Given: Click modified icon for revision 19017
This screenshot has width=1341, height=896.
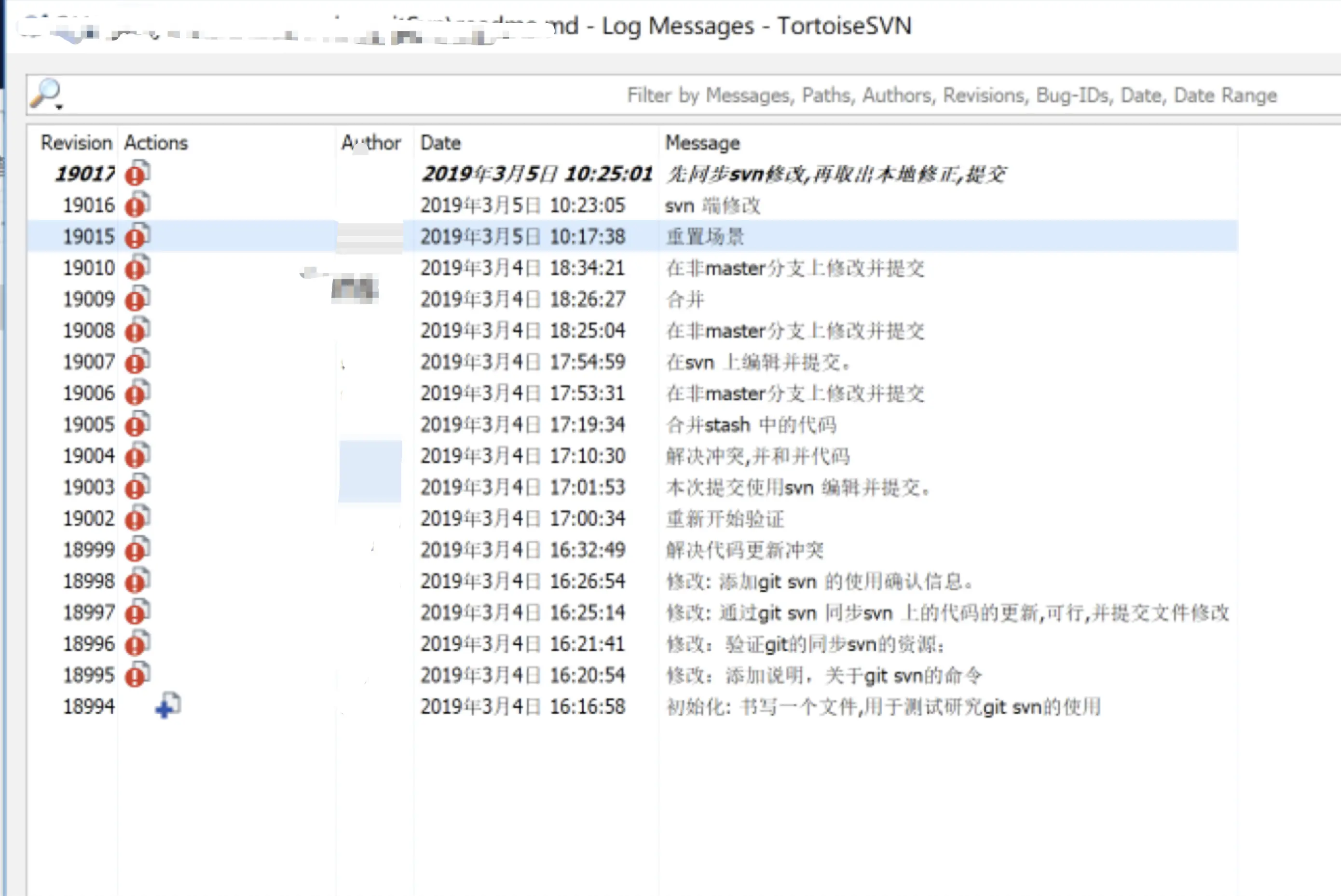Looking at the screenshot, I should click(x=137, y=174).
